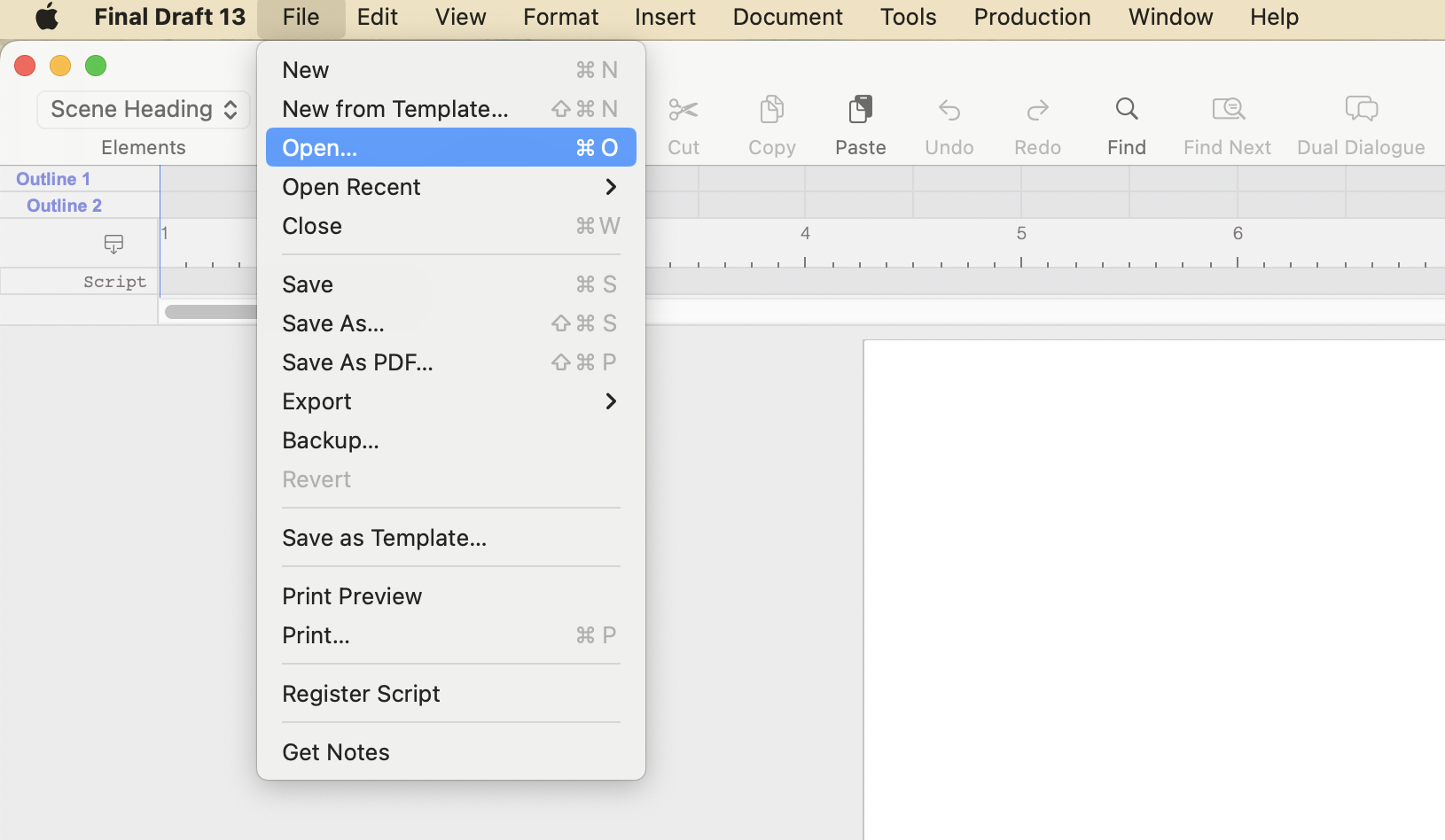The height and width of the screenshot is (840, 1445).
Task: Open the Apple menu
Action: tap(46, 17)
